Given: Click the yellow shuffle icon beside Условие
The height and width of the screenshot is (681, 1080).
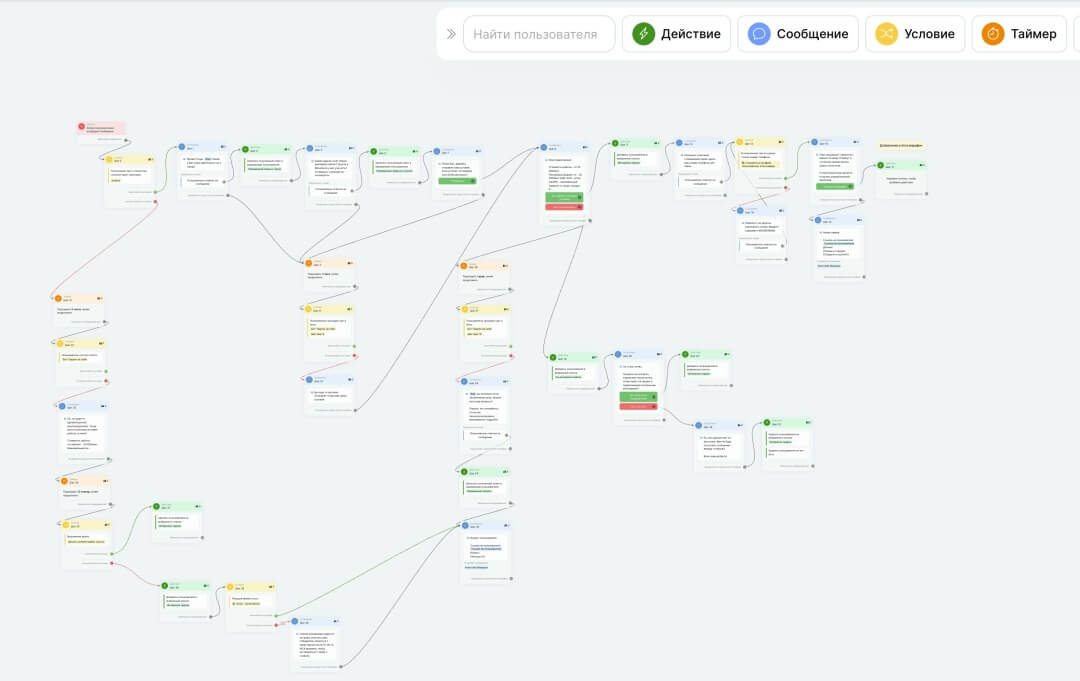Looking at the screenshot, I should (886, 34).
